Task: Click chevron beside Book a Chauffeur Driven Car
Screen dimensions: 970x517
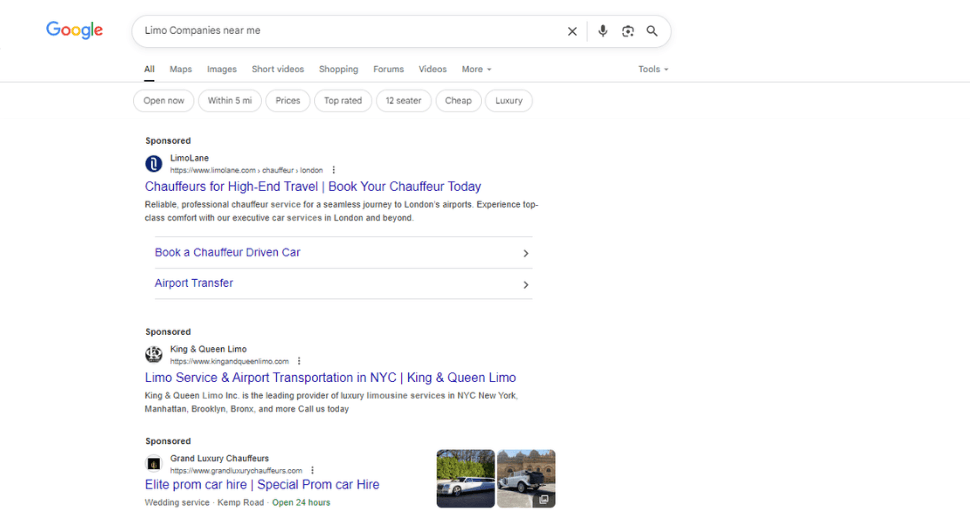Action: click(526, 254)
